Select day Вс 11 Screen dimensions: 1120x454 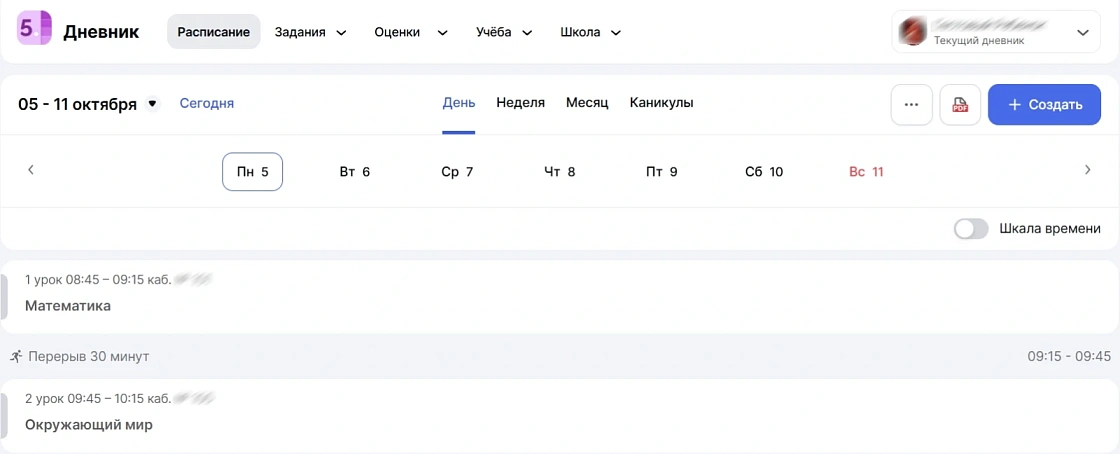pos(866,171)
